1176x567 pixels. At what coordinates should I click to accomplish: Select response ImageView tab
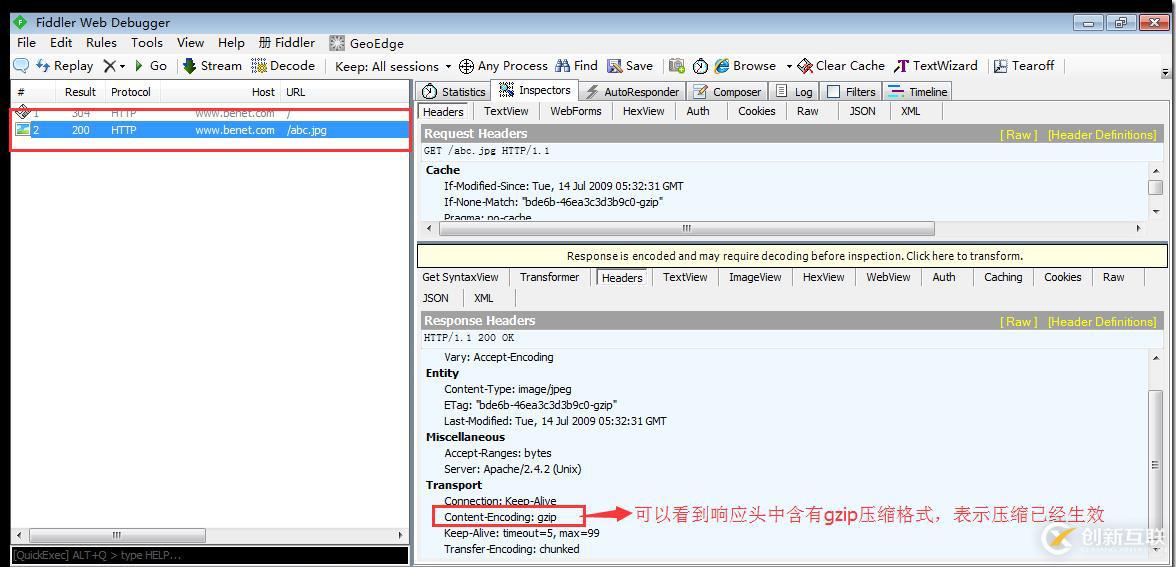click(755, 277)
